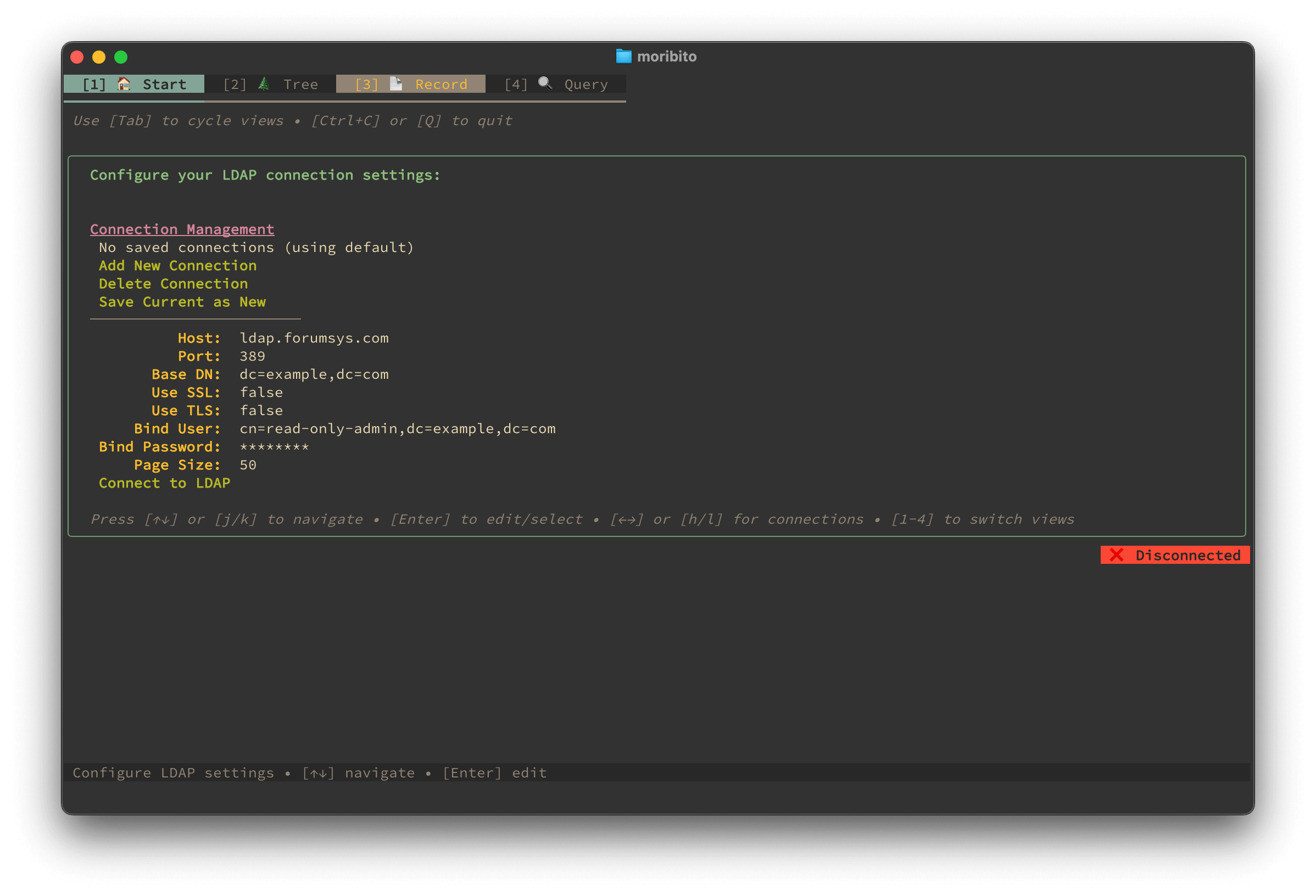Activate Connect to LDAP
This screenshot has height=896, width=1316.
click(x=165, y=483)
